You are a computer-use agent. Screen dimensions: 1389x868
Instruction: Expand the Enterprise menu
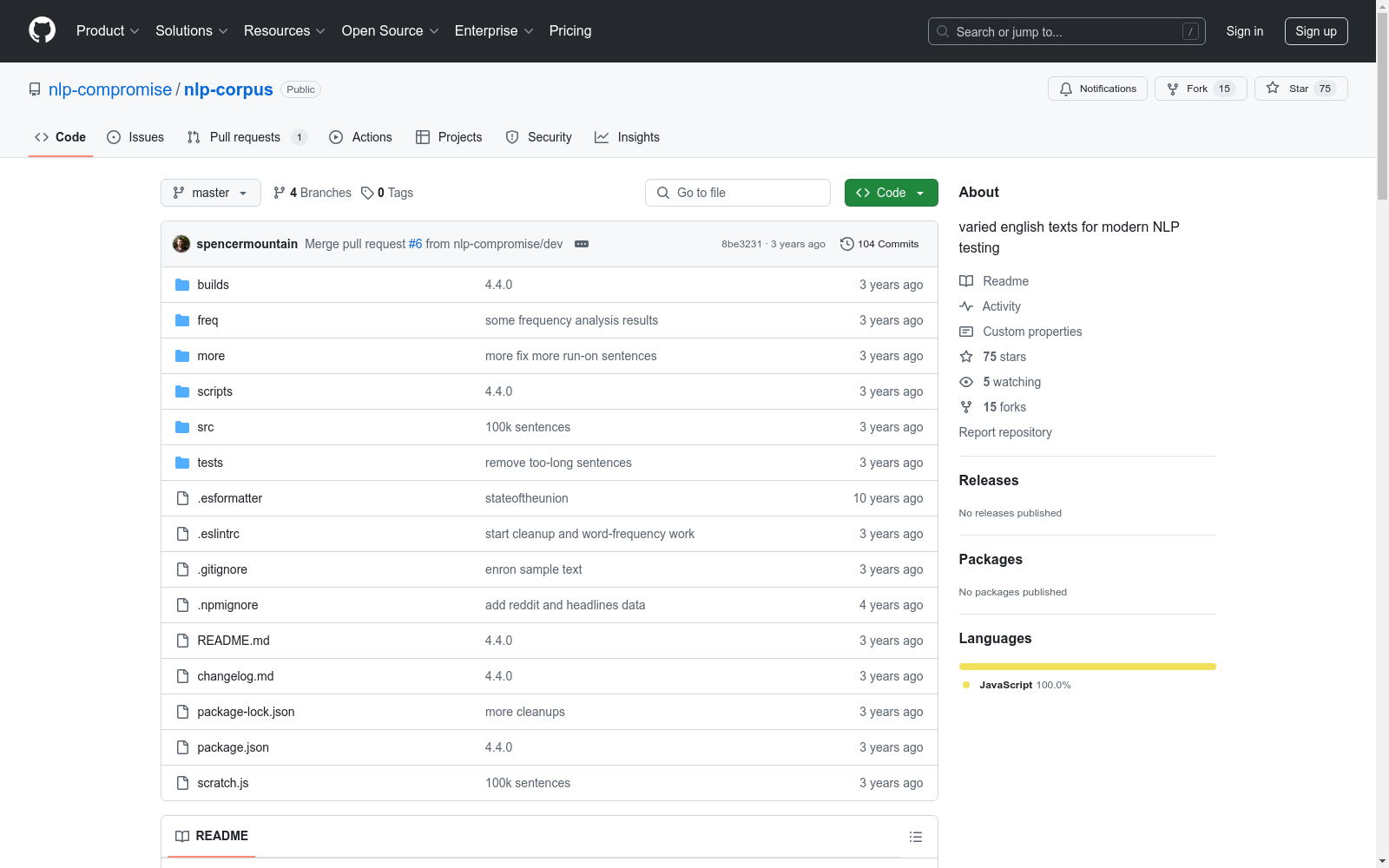click(x=494, y=30)
